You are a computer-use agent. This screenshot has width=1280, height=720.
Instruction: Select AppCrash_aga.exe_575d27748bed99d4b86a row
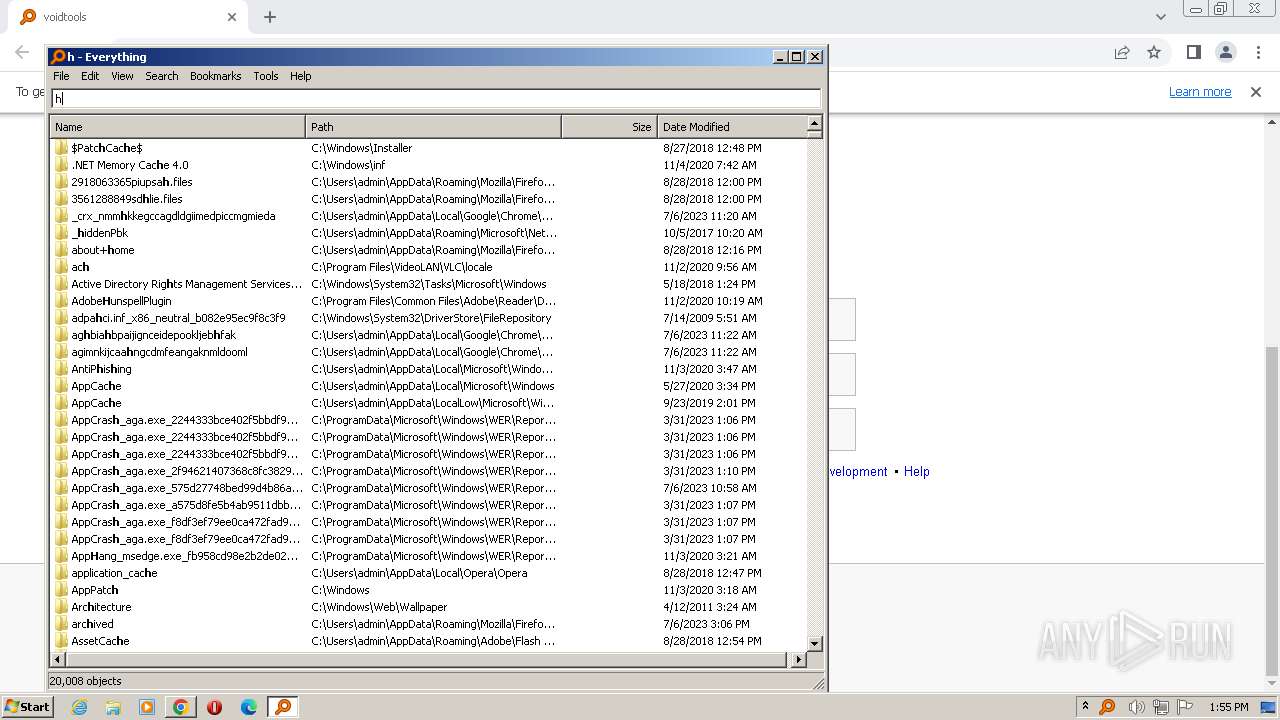pyautogui.click(x=428, y=488)
